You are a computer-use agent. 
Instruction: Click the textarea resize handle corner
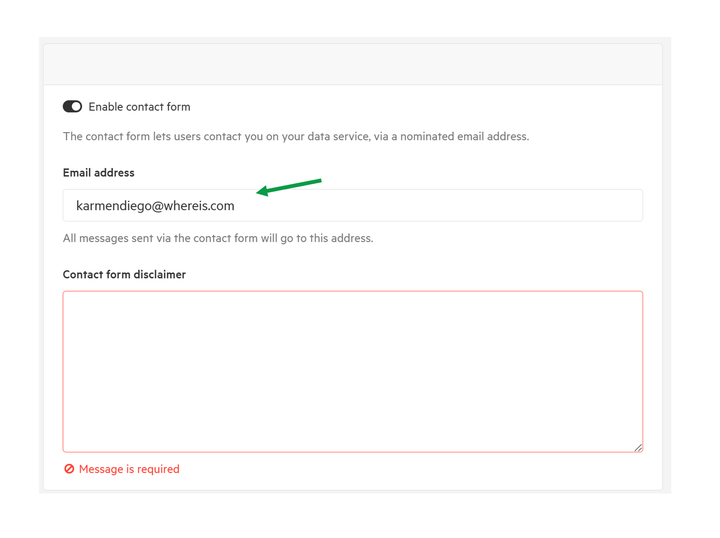tap(638, 448)
